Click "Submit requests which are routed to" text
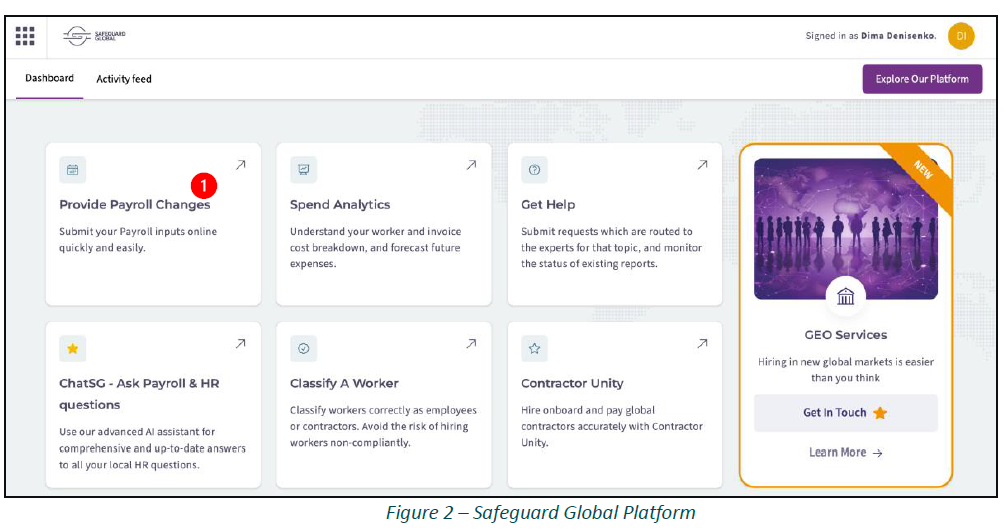Image resolution: width=1006 pixels, height=531 pixels. tap(607, 232)
